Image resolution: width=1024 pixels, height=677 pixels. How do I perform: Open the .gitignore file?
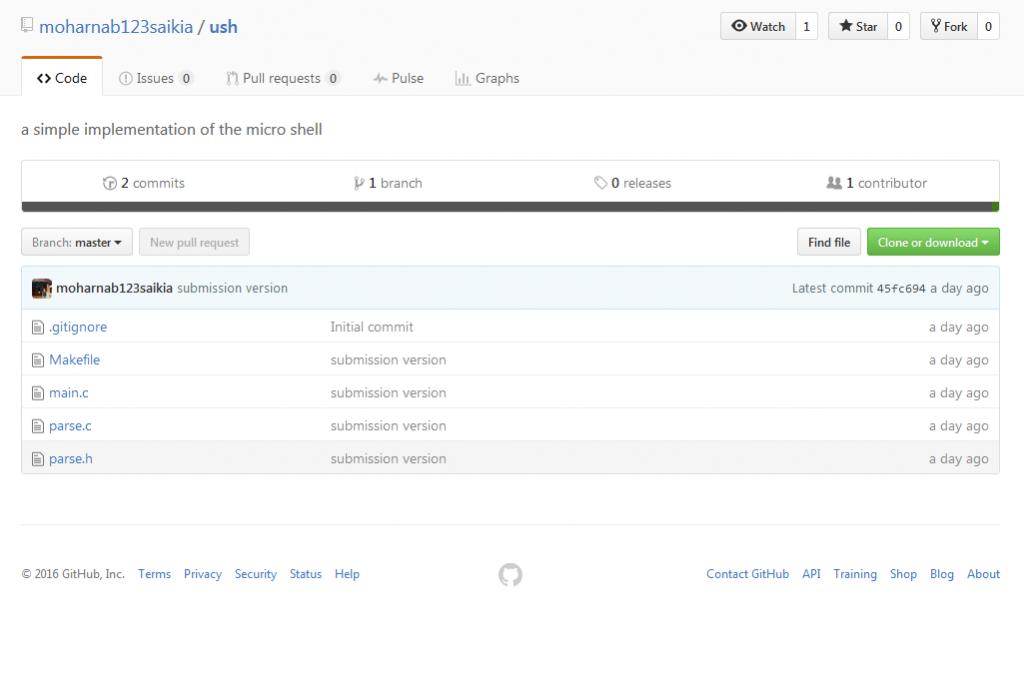[x=78, y=327]
